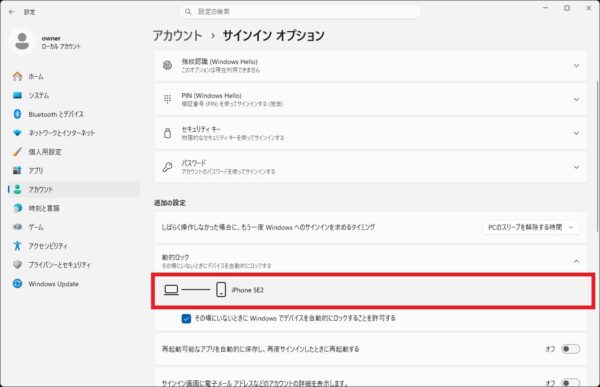This screenshot has height=387, width=600.
Task: Click the Bluetooth icon in sidebar
Action: pos(17,114)
